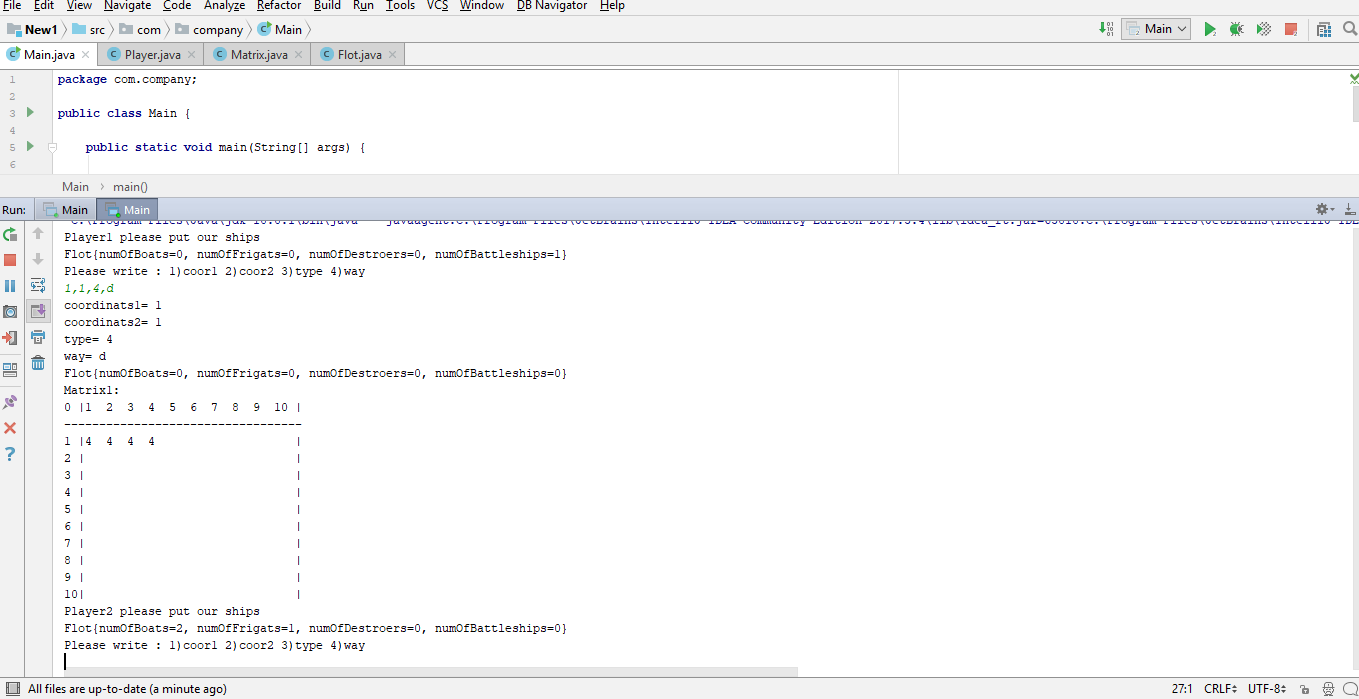Click the Exit icon in Run sidebar
The height and width of the screenshot is (699, 1359).
(x=10, y=338)
